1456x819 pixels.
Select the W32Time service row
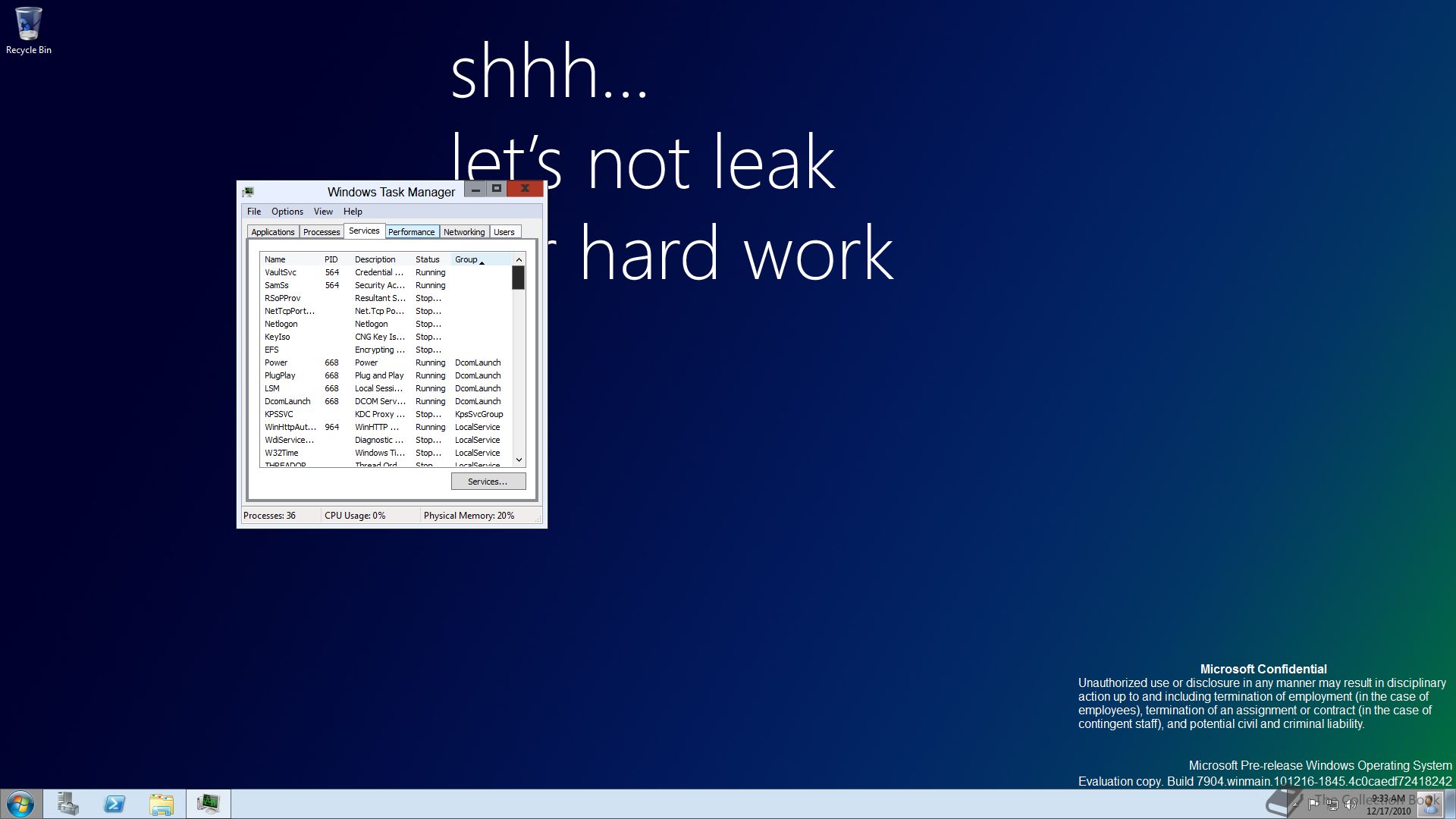[386, 453]
